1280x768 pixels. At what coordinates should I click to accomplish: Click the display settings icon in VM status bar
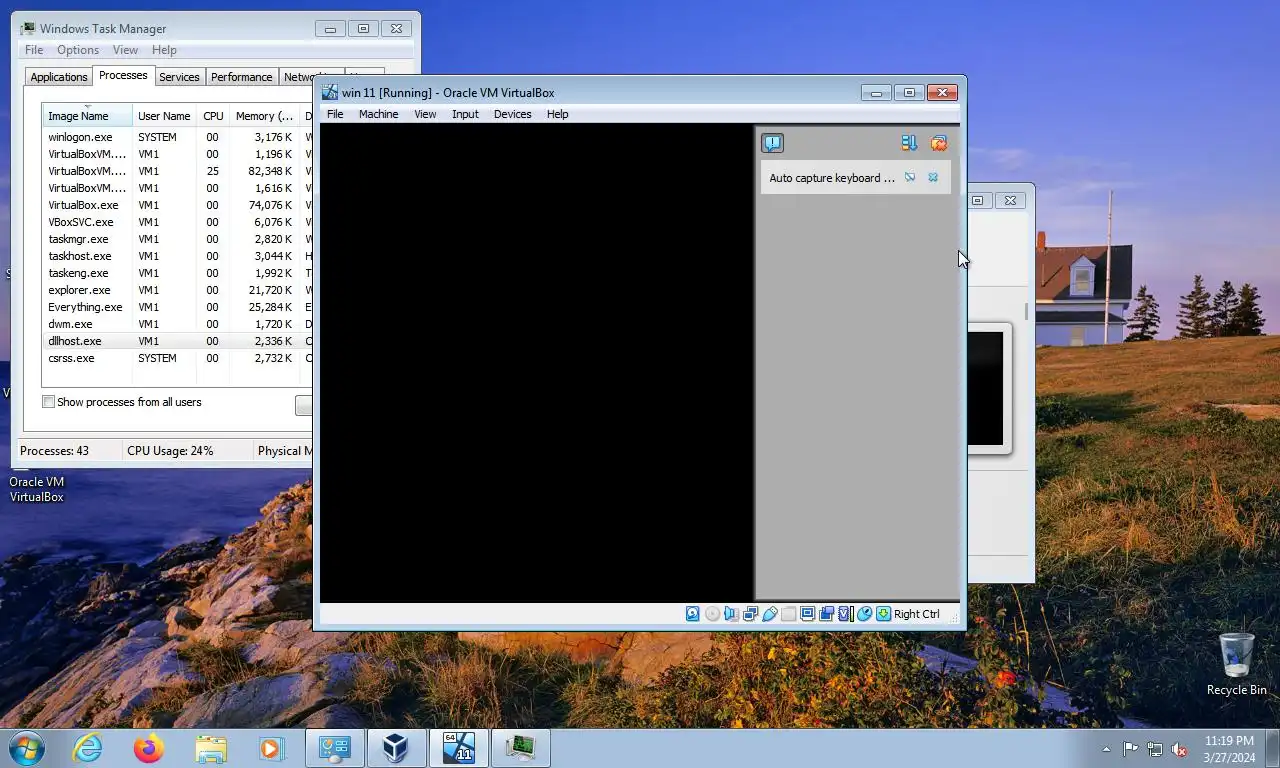click(807, 614)
